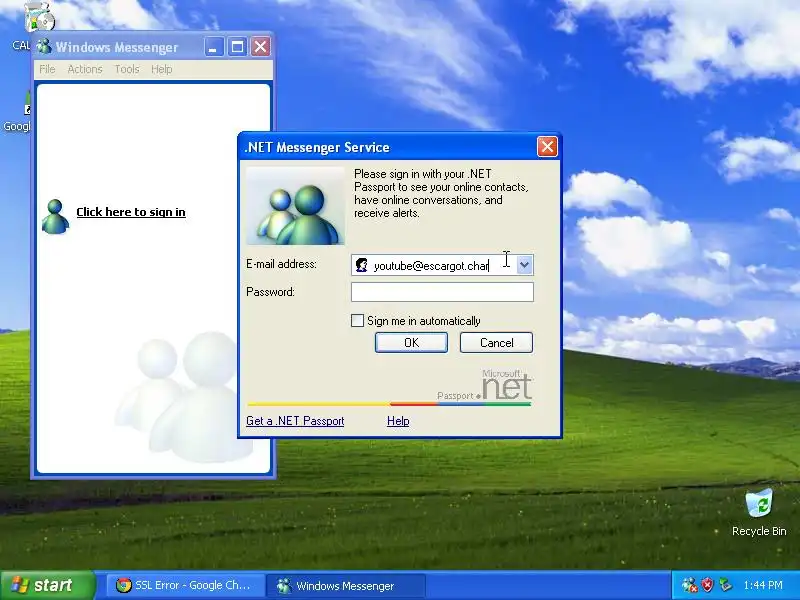Image resolution: width=800 pixels, height=600 pixels.
Task: Click the red security shield tray icon
Action: click(x=707, y=585)
